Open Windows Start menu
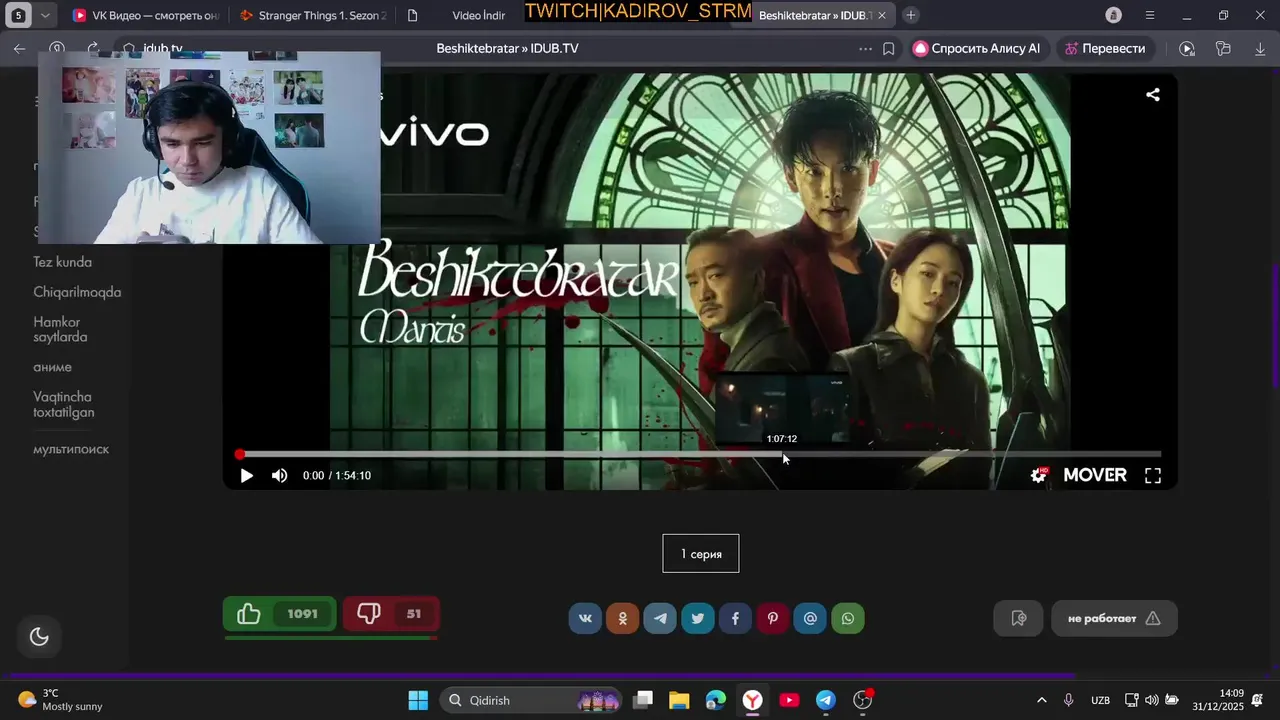 point(418,700)
